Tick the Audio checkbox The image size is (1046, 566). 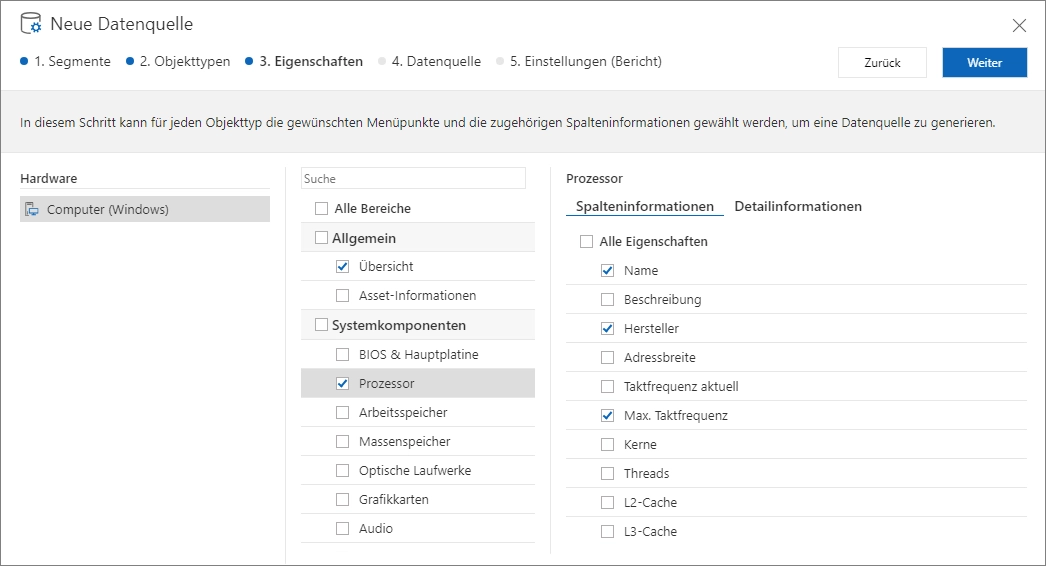coord(342,529)
